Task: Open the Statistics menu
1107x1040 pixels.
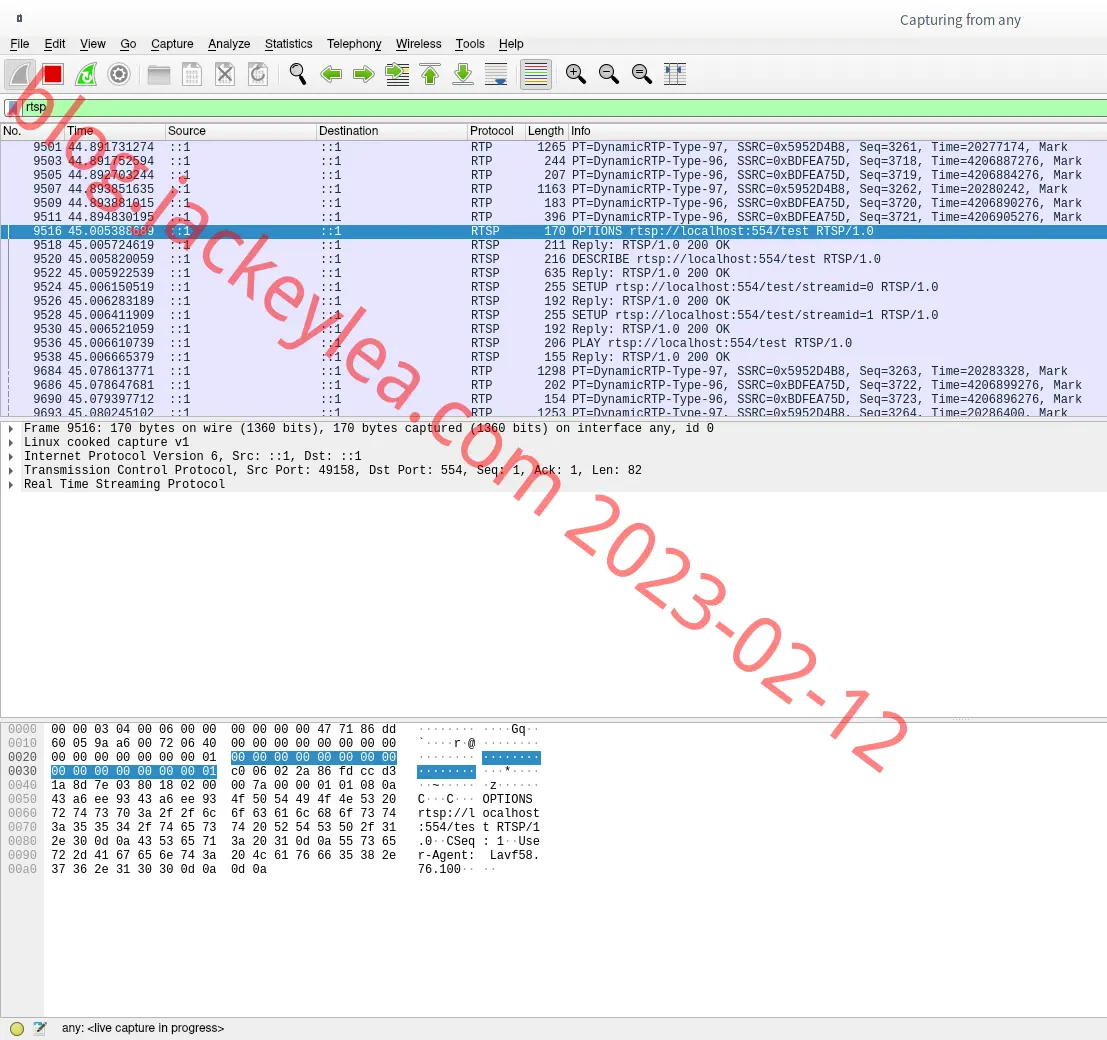Action: tap(288, 44)
